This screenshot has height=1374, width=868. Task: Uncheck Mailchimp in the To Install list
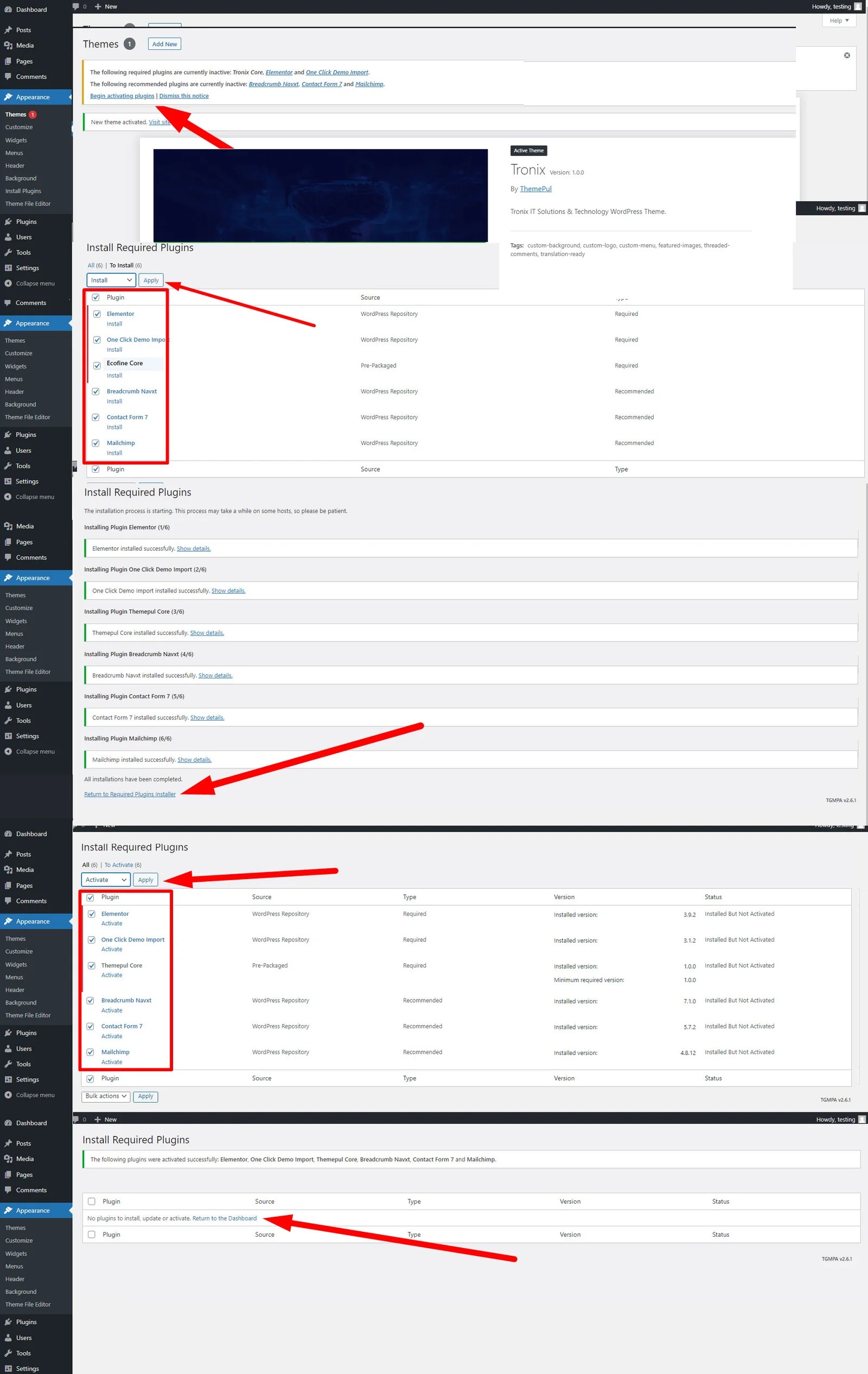point(96,443)
